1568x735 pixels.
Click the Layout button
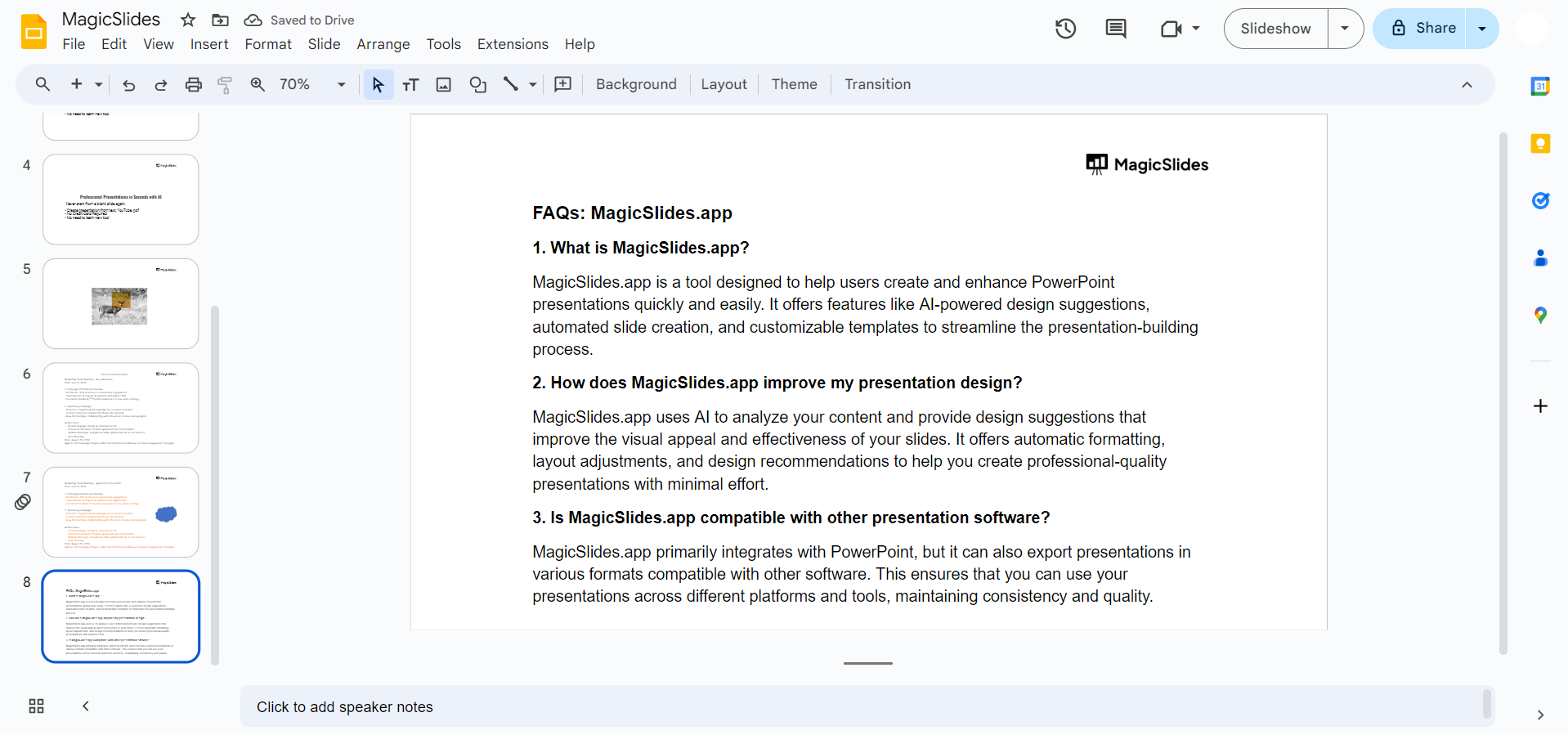724,84
